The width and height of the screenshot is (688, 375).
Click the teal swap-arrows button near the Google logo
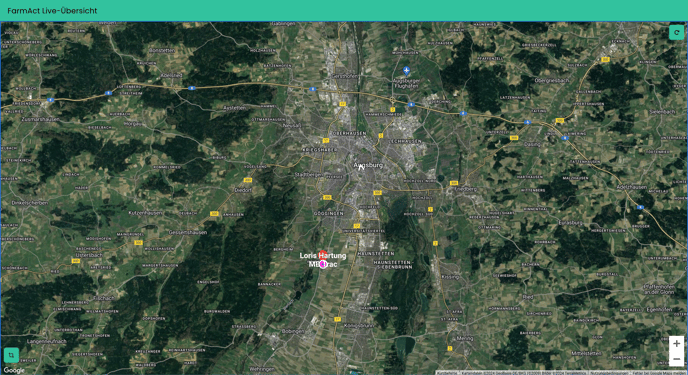11,355
